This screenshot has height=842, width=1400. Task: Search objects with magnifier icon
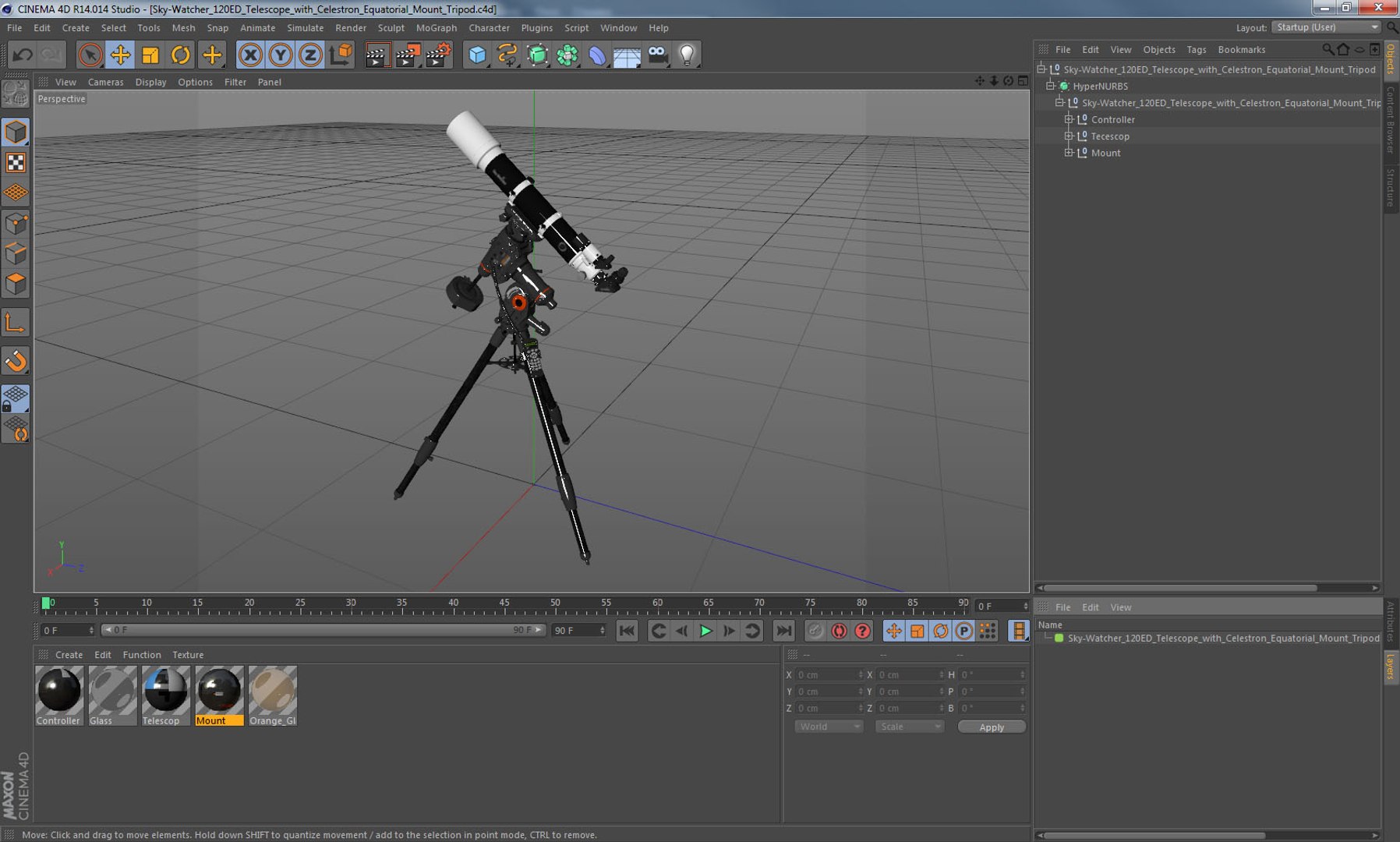tap(1328, 49)
